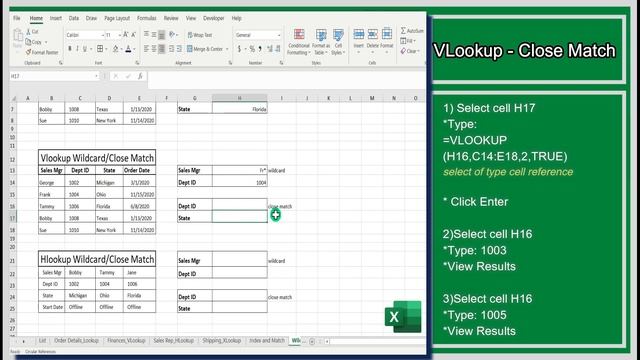Toggle Bold formatting
This screenshot has height=360, width=640.
[x=70, y=49]
